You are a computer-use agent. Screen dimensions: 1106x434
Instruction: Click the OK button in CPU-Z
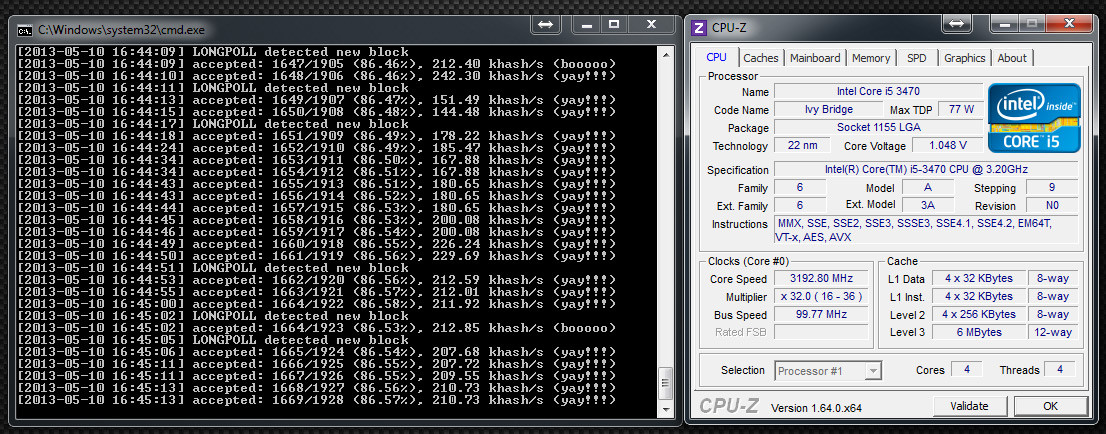pyautogui.click(x=1051, y=406)
